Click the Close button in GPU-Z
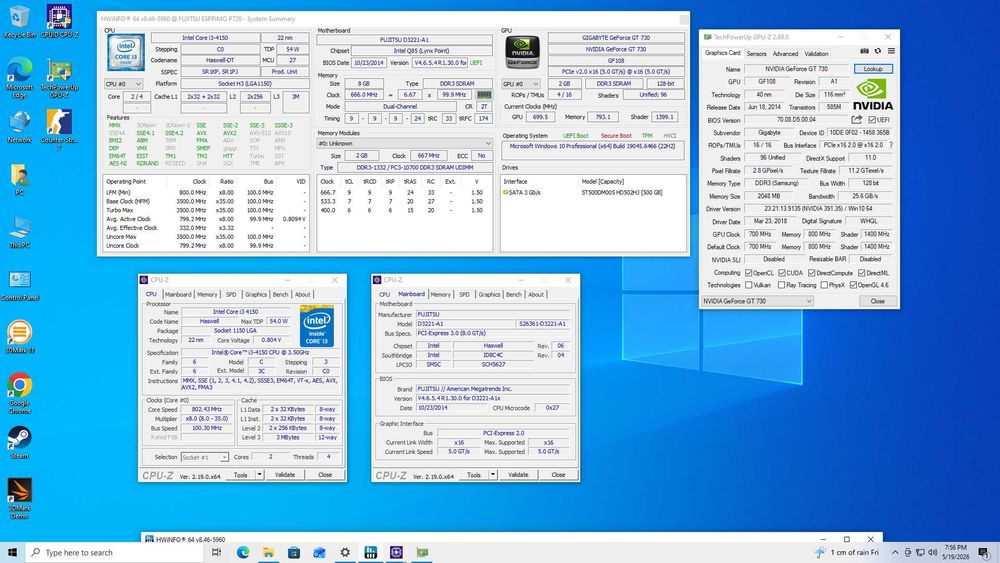This screenshot has height=563, width=1000. pyautogui.click(x=878, y=301)
